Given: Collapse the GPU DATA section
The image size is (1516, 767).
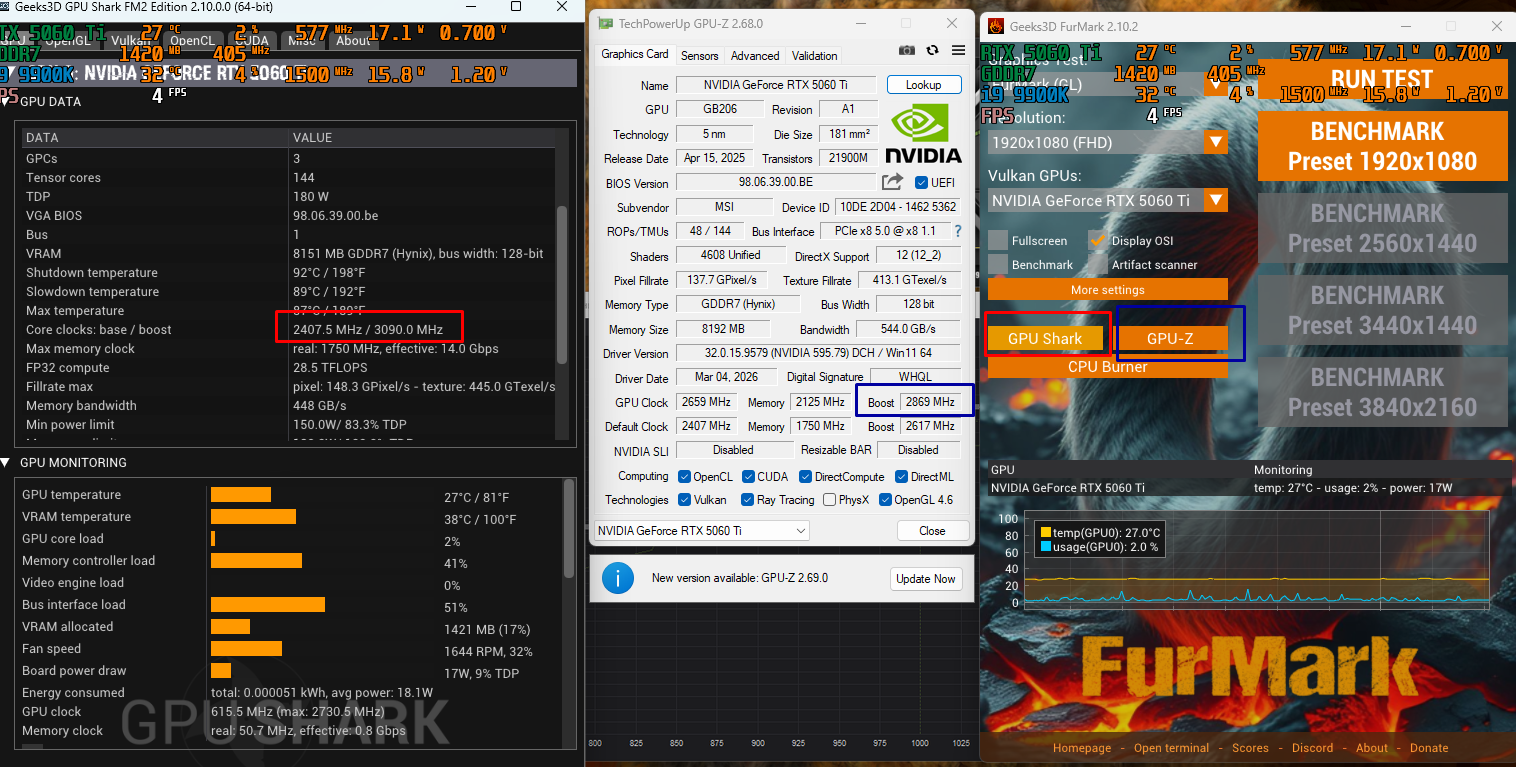Looking at the screenshot, I should 7,101.
